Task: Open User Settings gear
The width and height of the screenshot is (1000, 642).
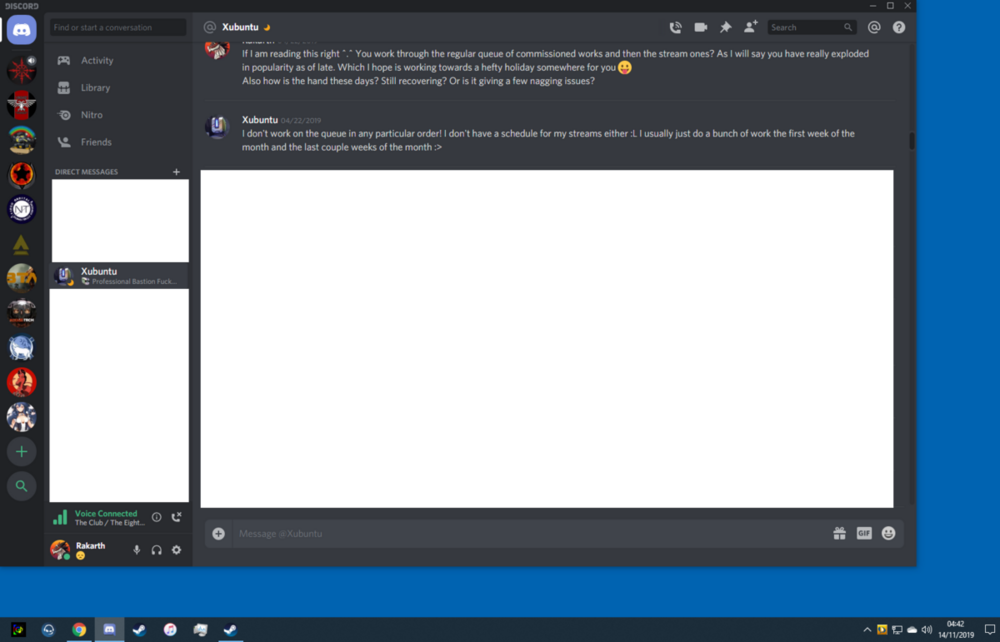Action: (177, 550)
